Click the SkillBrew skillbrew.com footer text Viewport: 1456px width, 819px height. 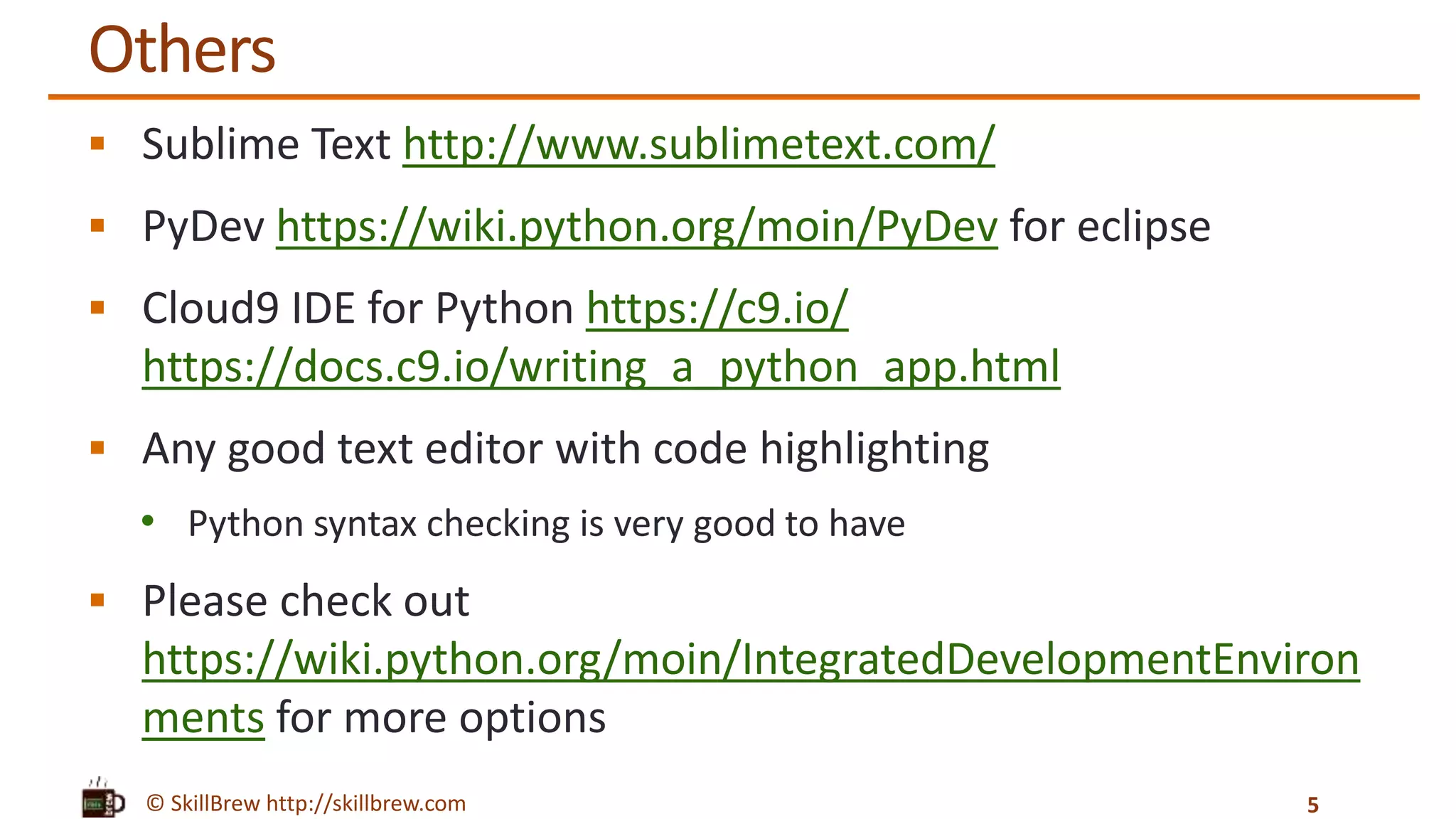[306, 803]
